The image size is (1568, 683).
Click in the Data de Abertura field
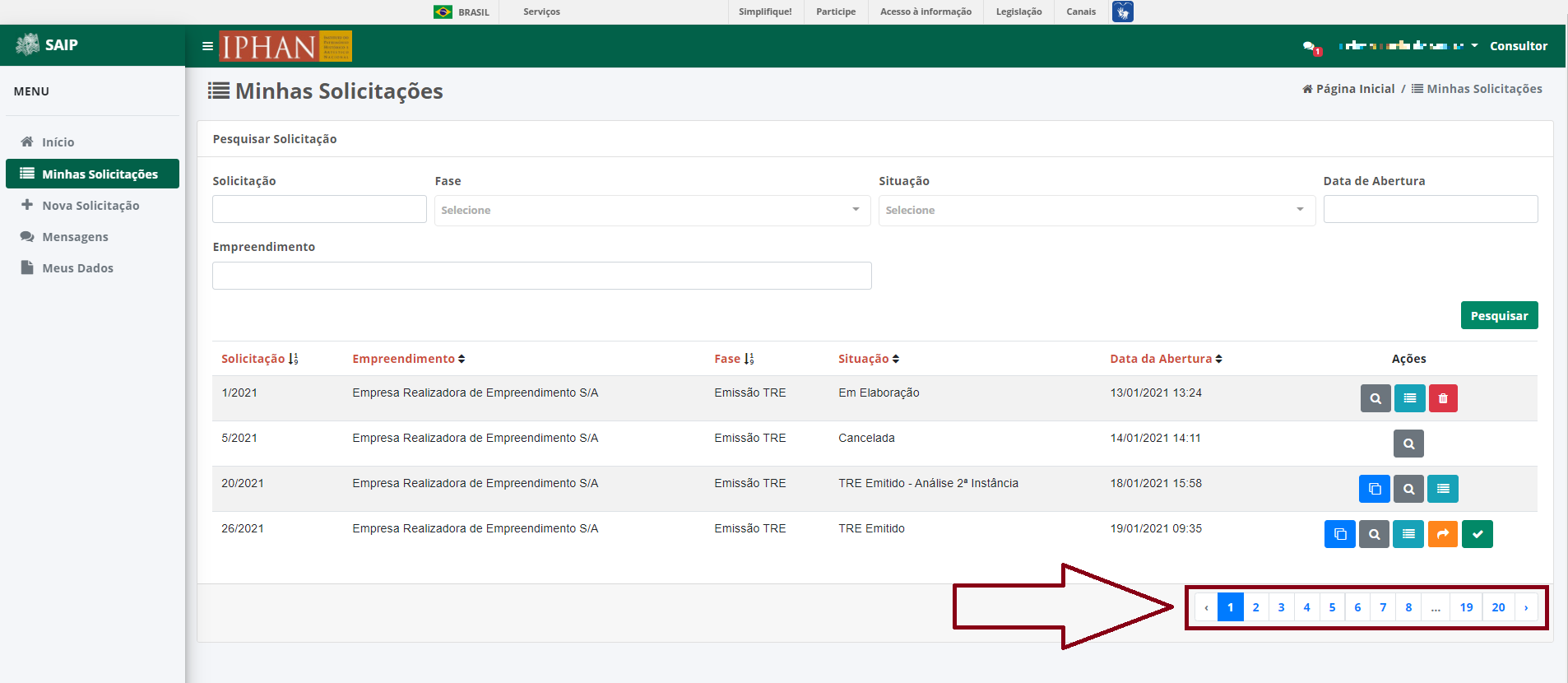(1431, 209)
